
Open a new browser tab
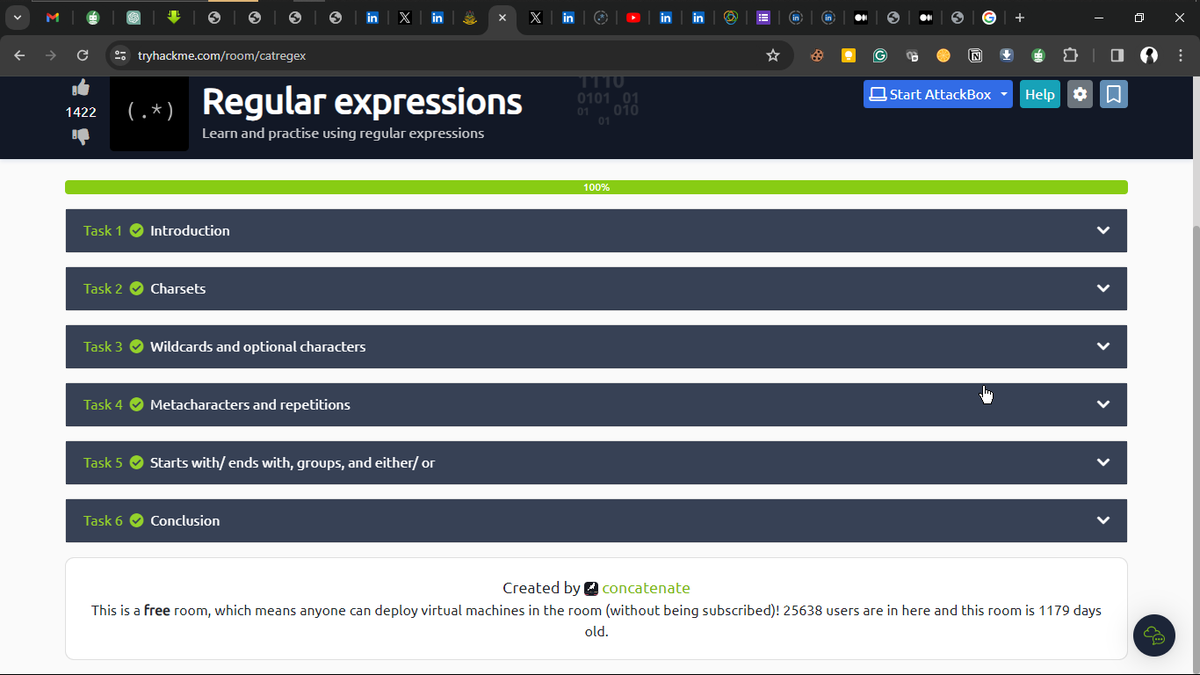1019,18
